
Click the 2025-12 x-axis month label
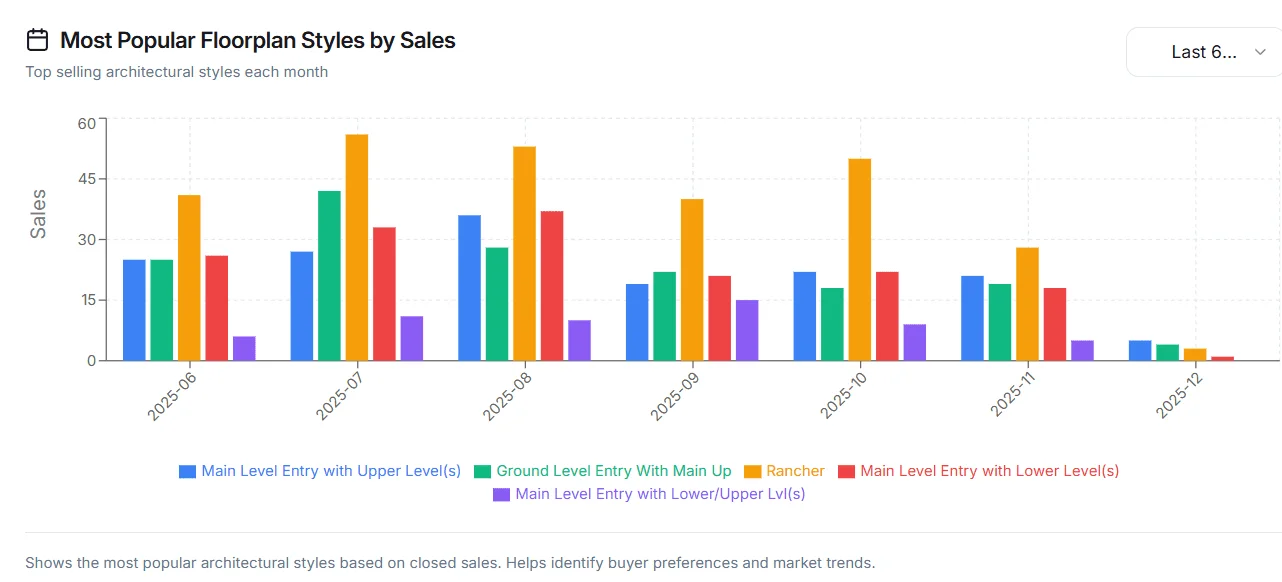click(x=1177, y=394)
